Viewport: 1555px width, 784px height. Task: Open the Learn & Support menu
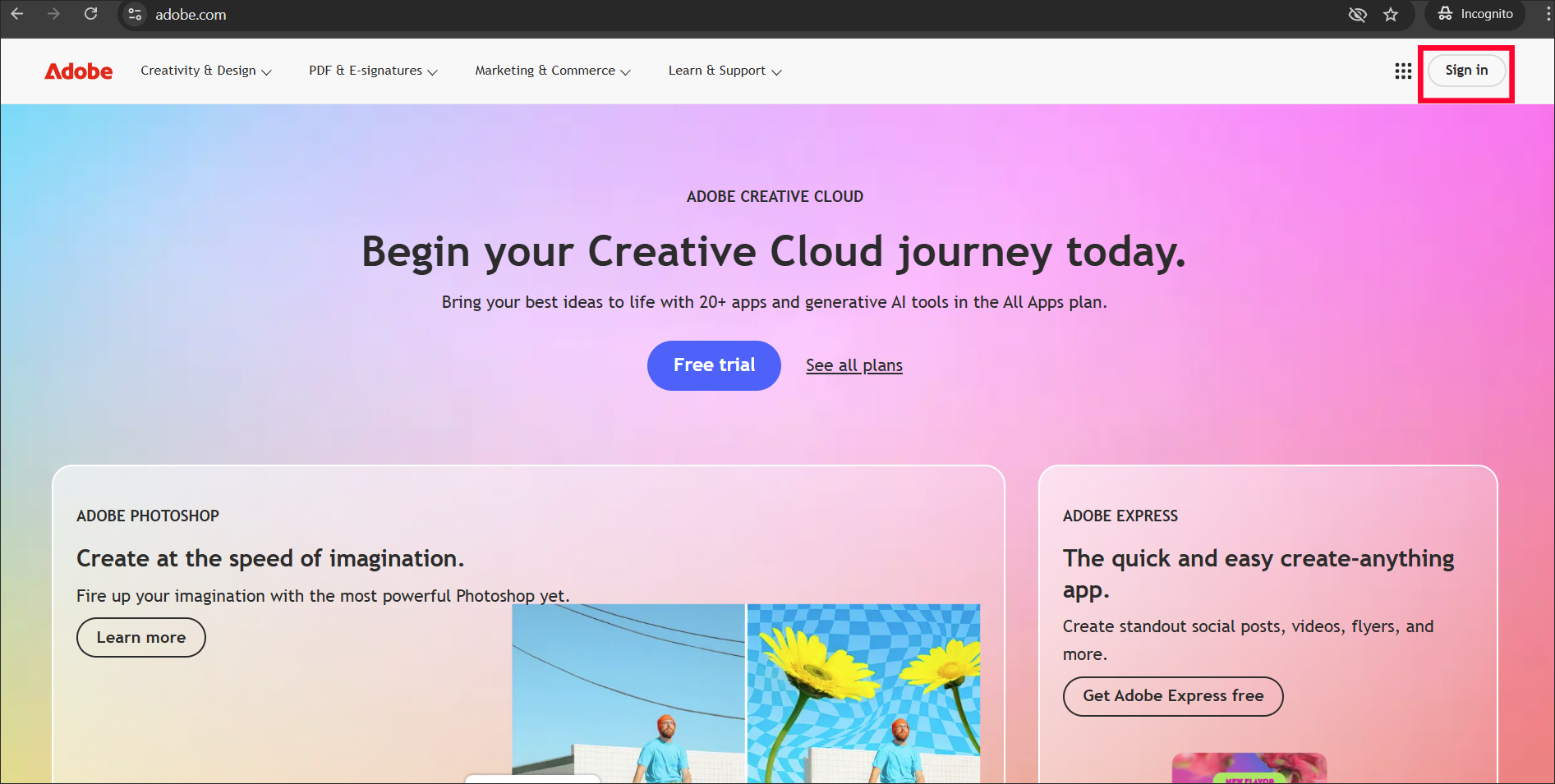click(x=725, y=71)
